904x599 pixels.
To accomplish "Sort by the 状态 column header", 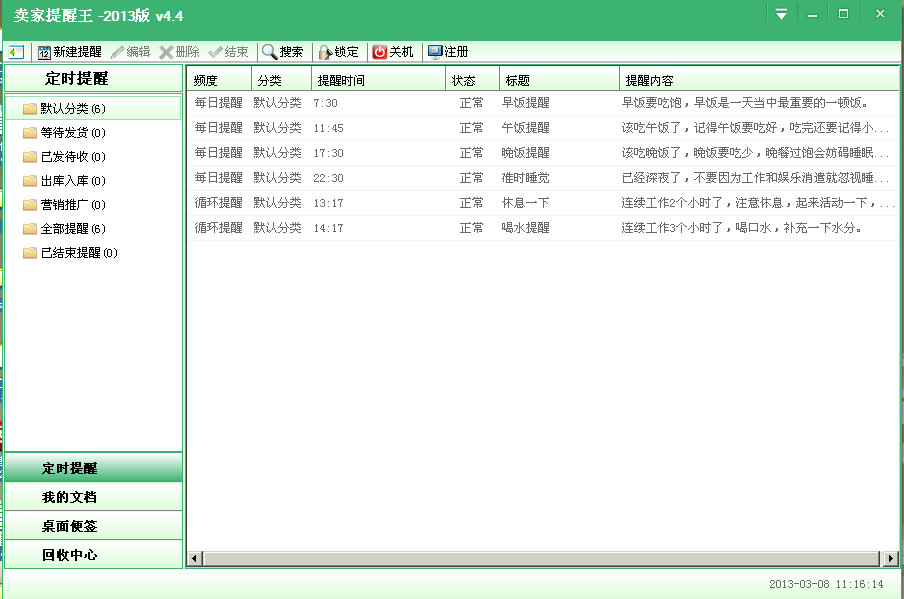I will [x=473, y=80].
